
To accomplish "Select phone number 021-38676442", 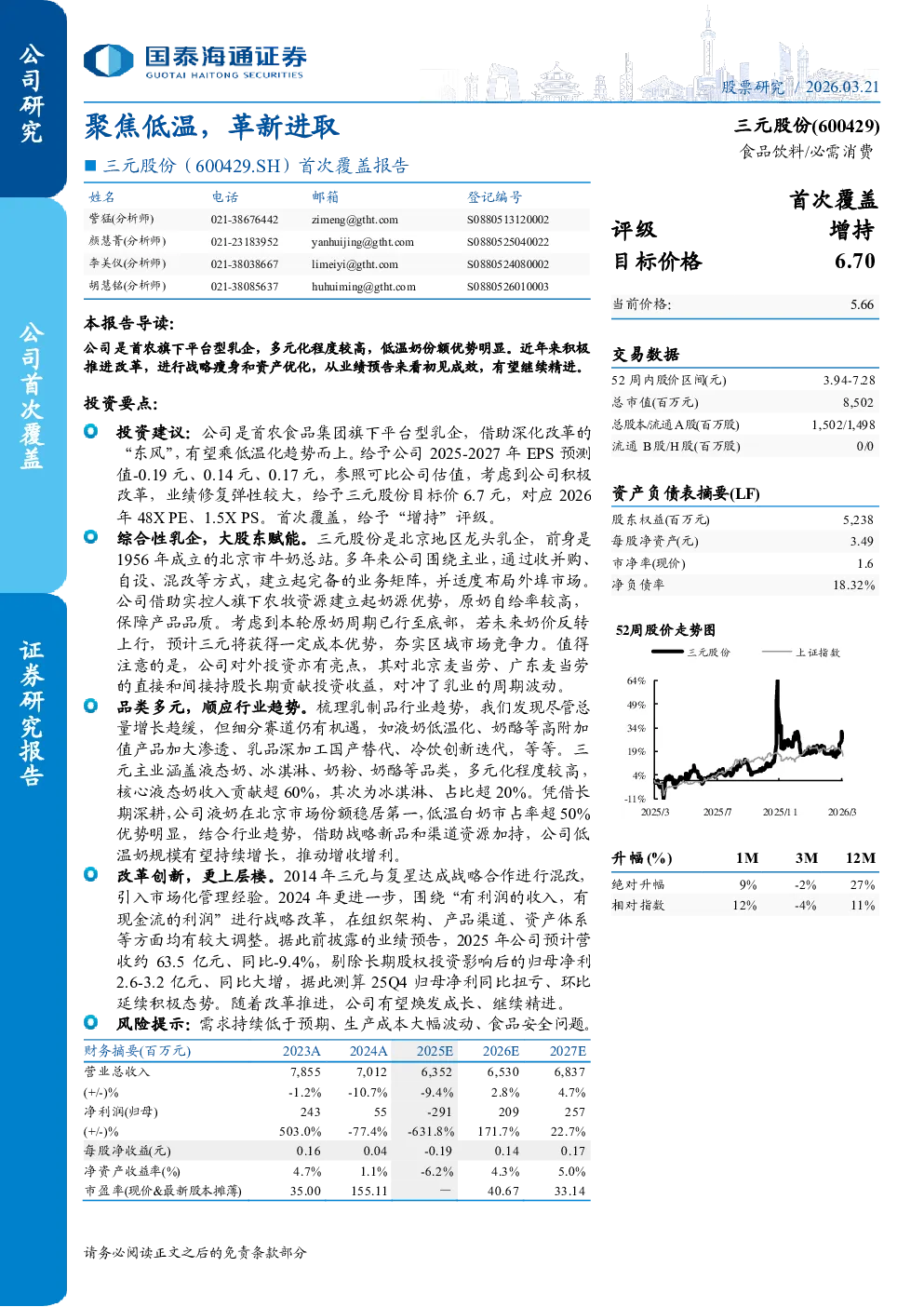I will tap(245, 220).
